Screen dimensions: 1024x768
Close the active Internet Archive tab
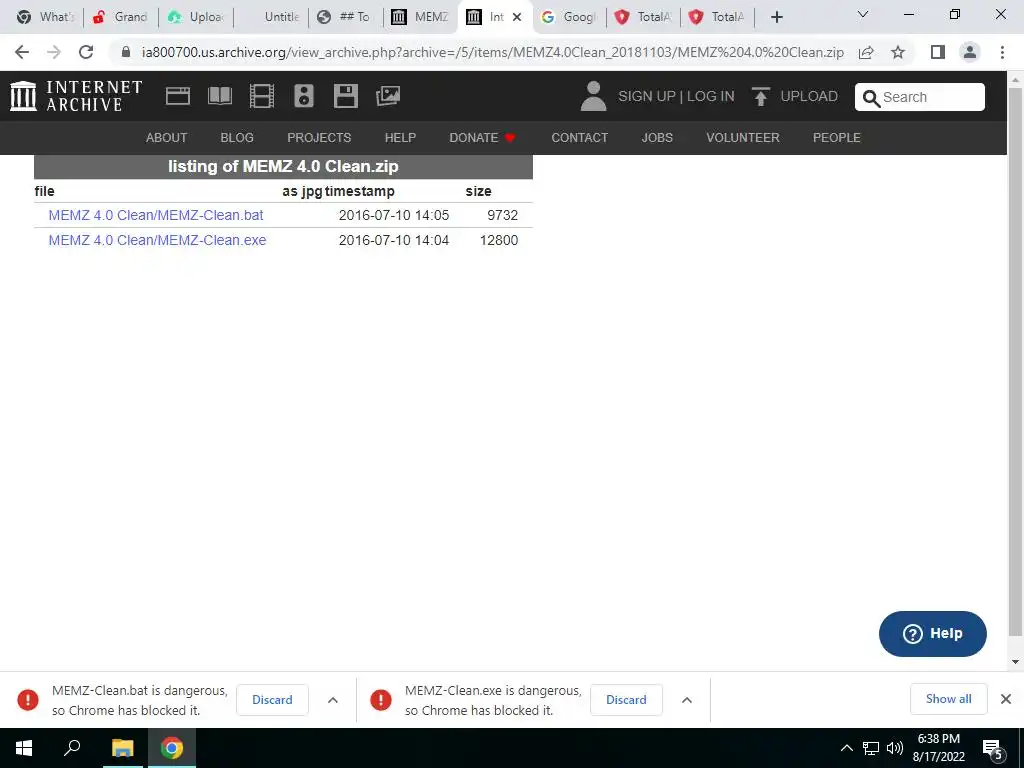point(517,17)
